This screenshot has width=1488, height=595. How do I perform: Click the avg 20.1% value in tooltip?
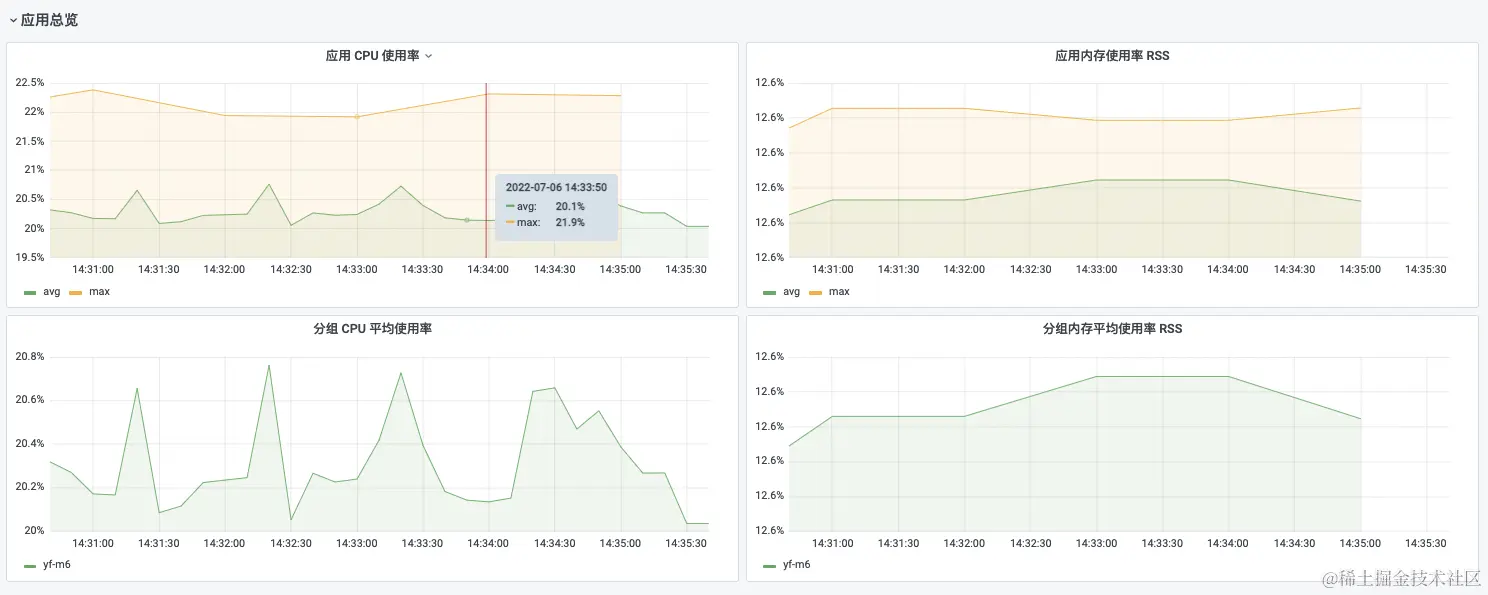click(570, 207)
